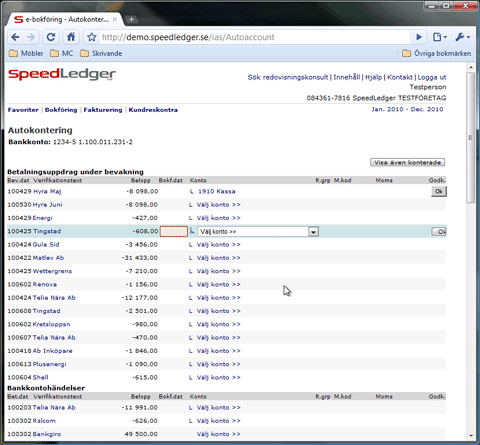Choose Välj konto for Gula Sid
This screenshot has height=445, width=480.
[x=218, y=245]
